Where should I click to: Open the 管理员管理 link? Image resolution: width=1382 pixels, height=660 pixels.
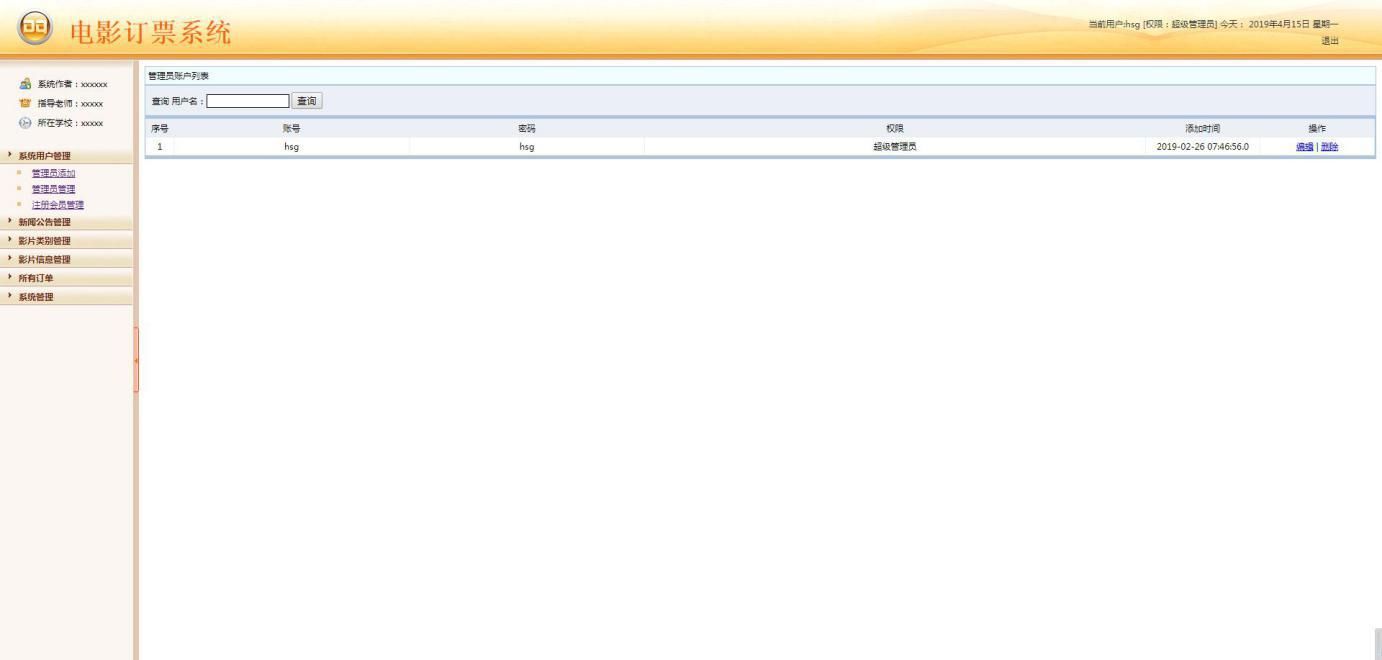coord(53,189)
